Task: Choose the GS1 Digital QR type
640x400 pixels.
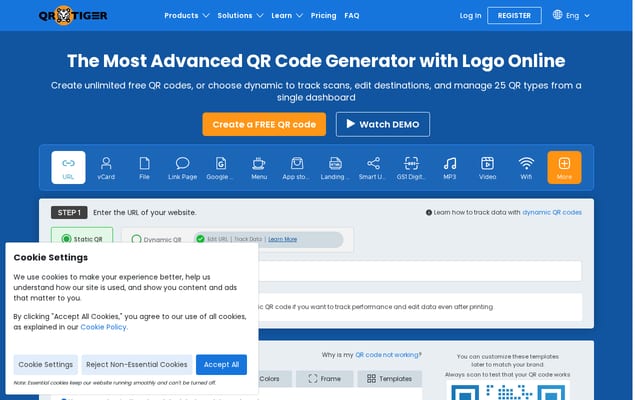Action: point(411,167)
